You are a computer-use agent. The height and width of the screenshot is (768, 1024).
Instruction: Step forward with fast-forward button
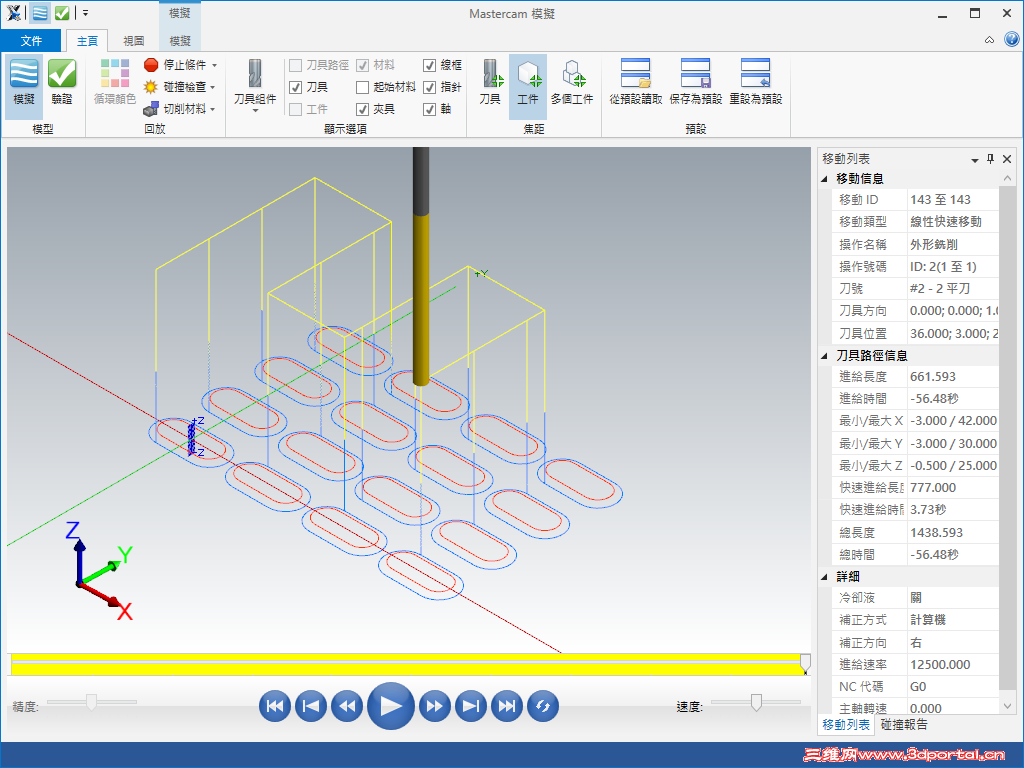point(435,706)
